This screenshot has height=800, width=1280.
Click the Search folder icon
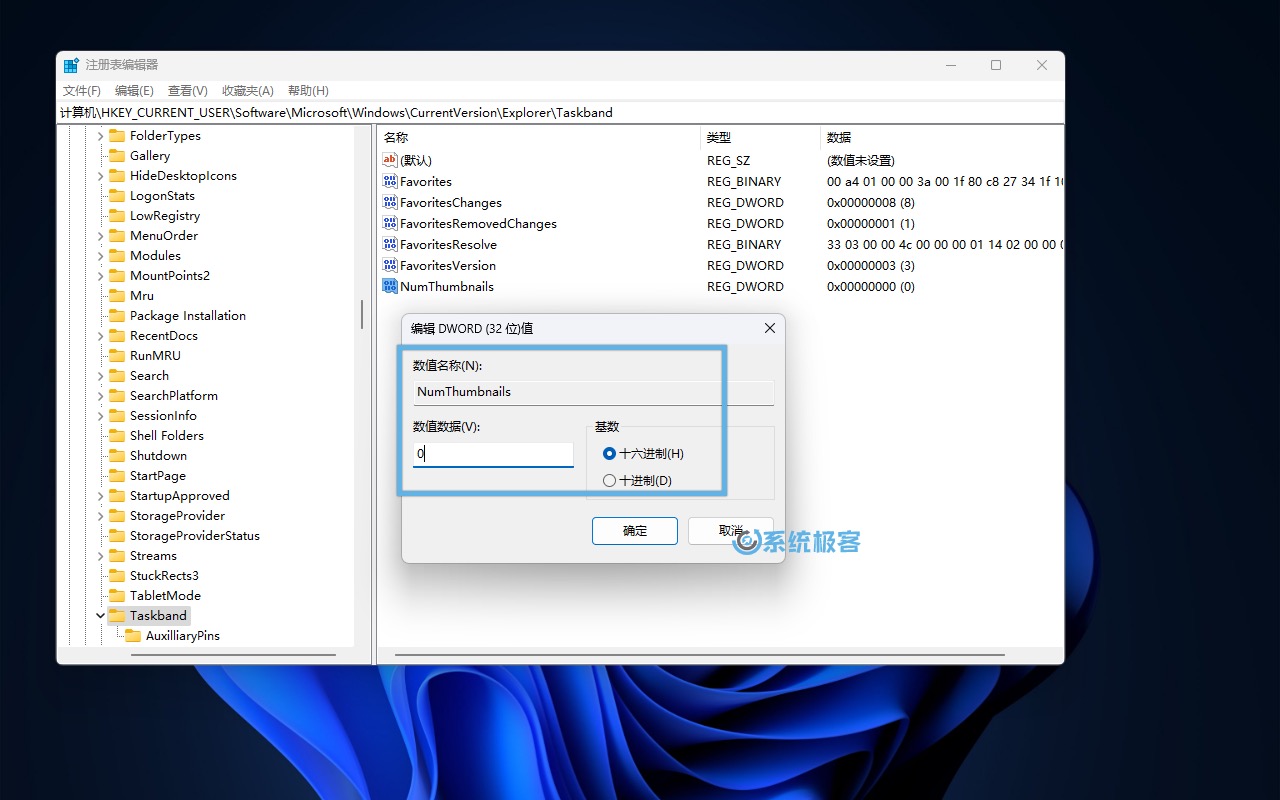click(x=117, y=376)
